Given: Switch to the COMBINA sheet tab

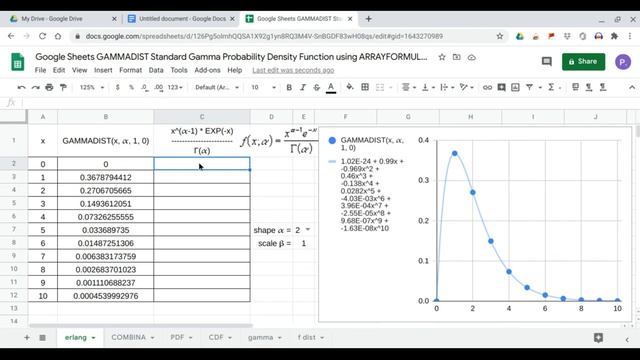Looking at the screenshot, I should click(x=129, y=338).
